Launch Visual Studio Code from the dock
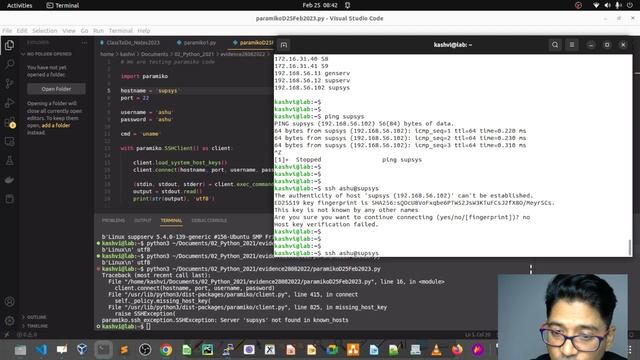Screen dimensions: 640x360 (x=41, y=350)
